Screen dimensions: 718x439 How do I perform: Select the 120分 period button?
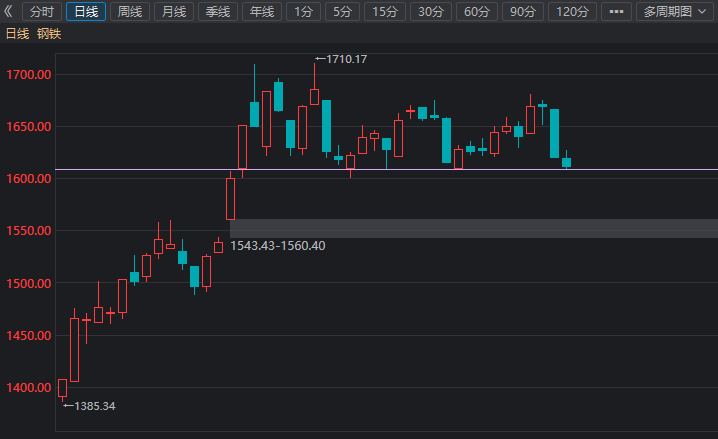572,11
